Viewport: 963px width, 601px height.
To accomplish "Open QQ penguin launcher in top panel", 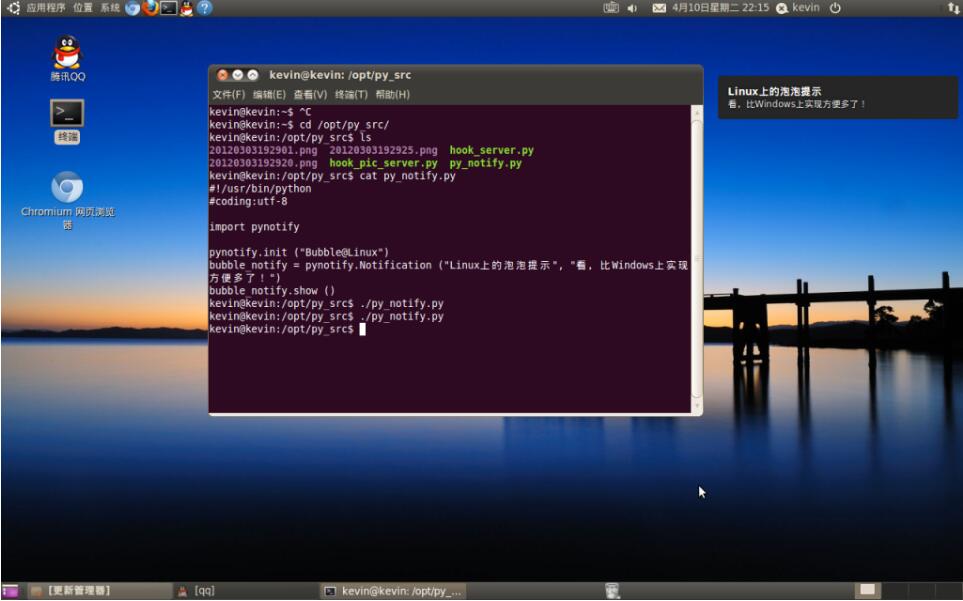I will pyautogui.click(x=186, y=8).
